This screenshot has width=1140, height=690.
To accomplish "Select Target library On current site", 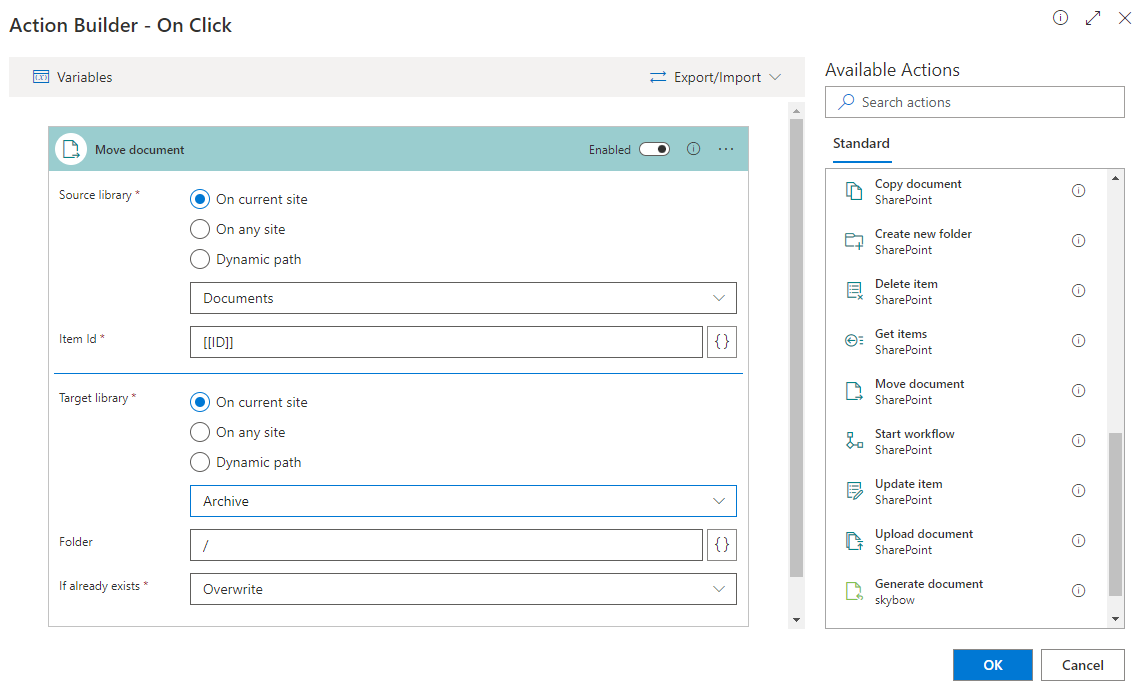I will 200,402.
